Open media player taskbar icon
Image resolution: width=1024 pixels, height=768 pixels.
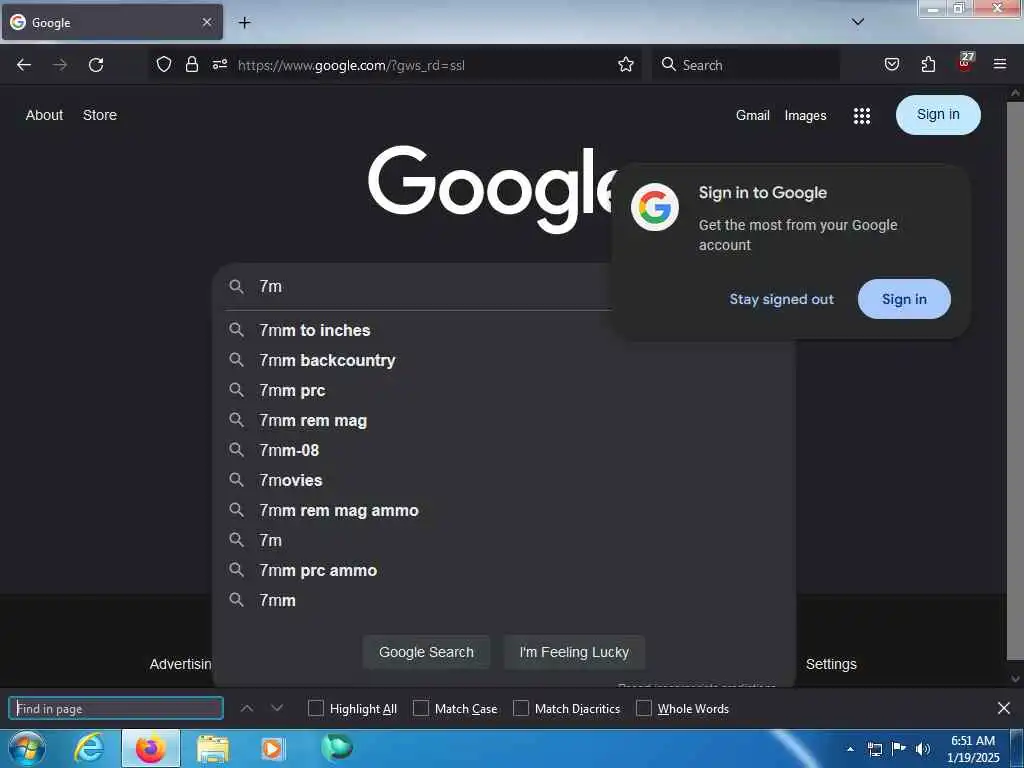[x=272, y=748]
